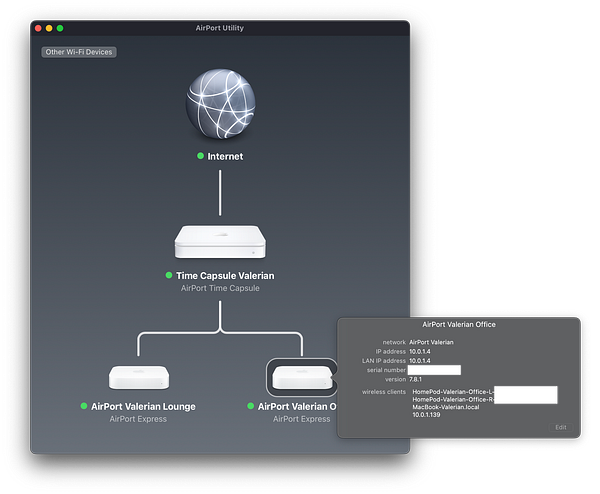Click the Internet label
600x494 pixels.
click(225, 157)
